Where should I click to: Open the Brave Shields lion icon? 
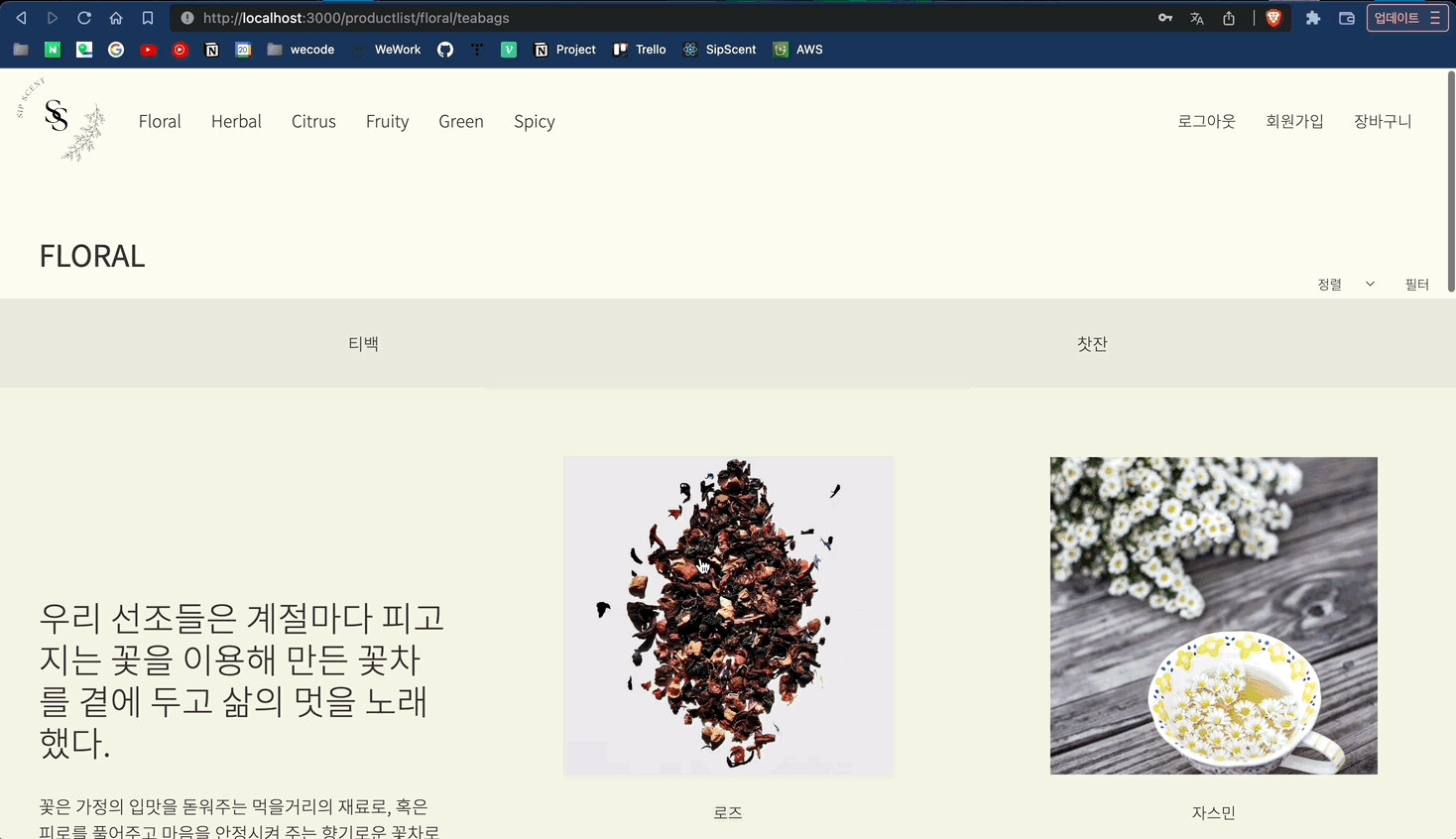pos(1274,18)
